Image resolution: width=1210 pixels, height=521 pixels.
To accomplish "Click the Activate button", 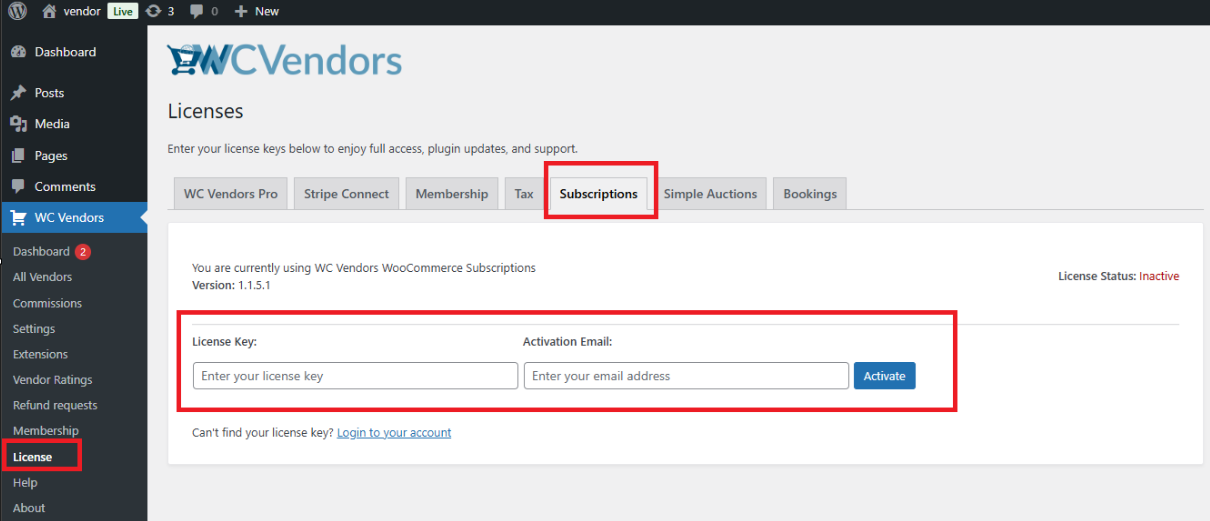I will tap(884, 376).
